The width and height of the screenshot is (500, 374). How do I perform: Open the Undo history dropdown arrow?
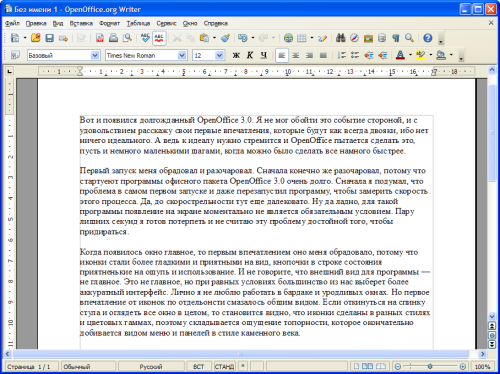(253, 38)
